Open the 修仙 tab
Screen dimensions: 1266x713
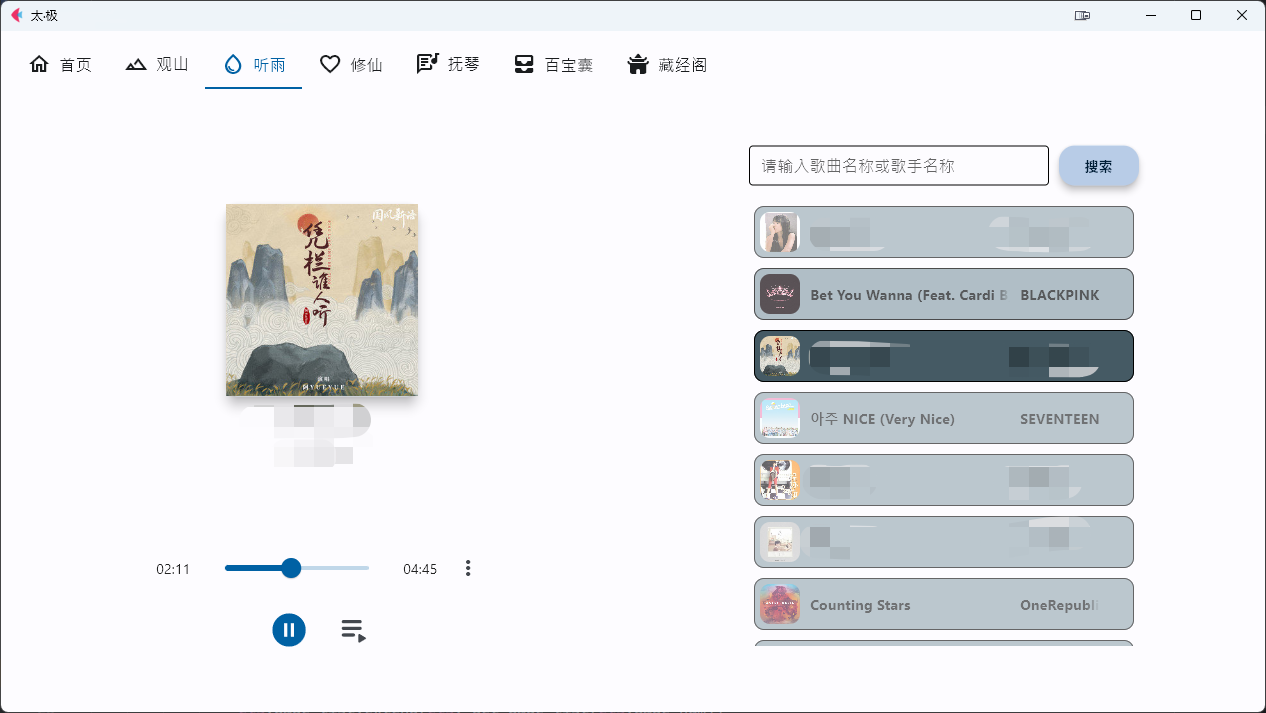[x=351, y=65]
